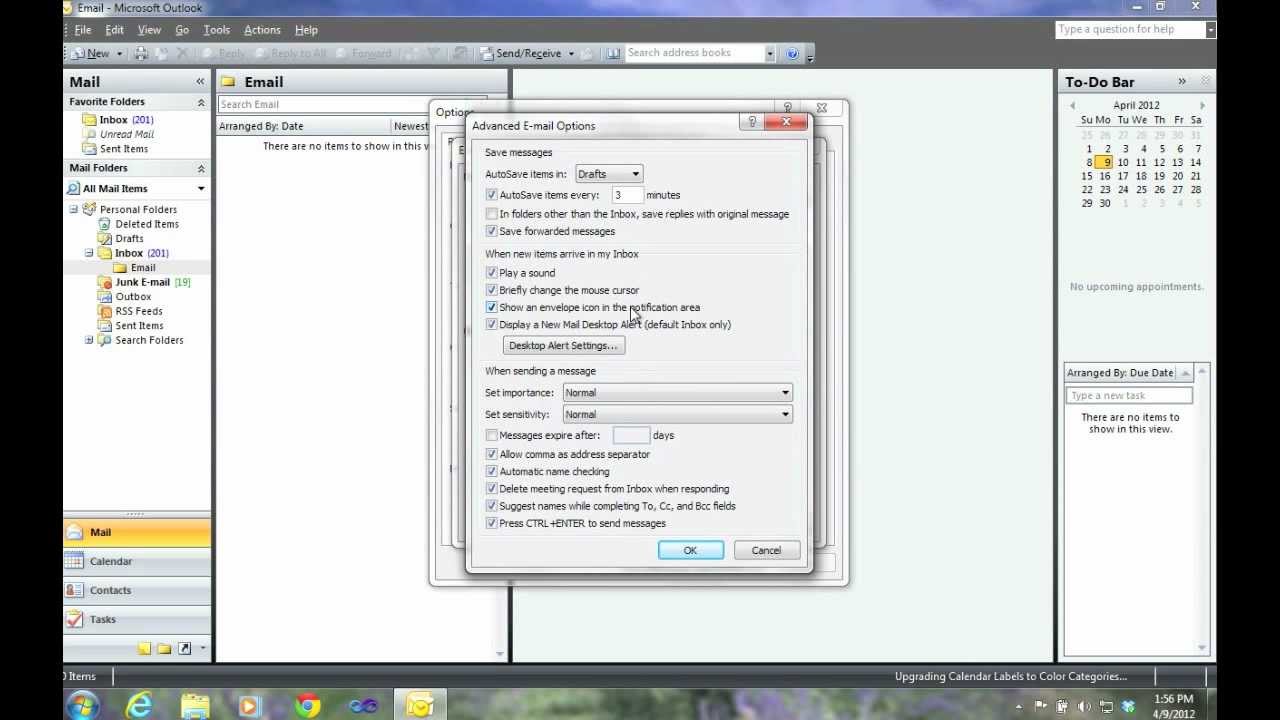Open Desktop Alert Settings
This screenshot has height=720, width=1280.
tap(563, 345)
